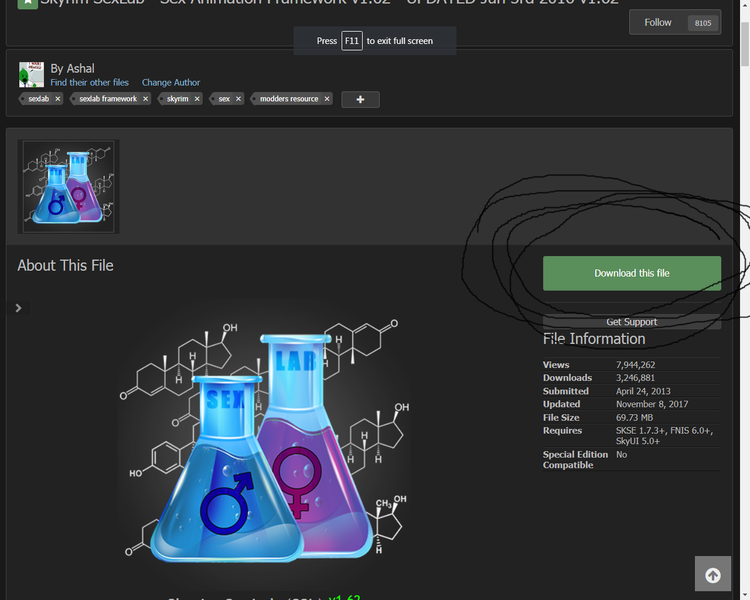Image resolution: width=750 pixels, height=600 pixels.
Task: Remove the sexlab framework tag x
Action: click(x=145, y=99)
